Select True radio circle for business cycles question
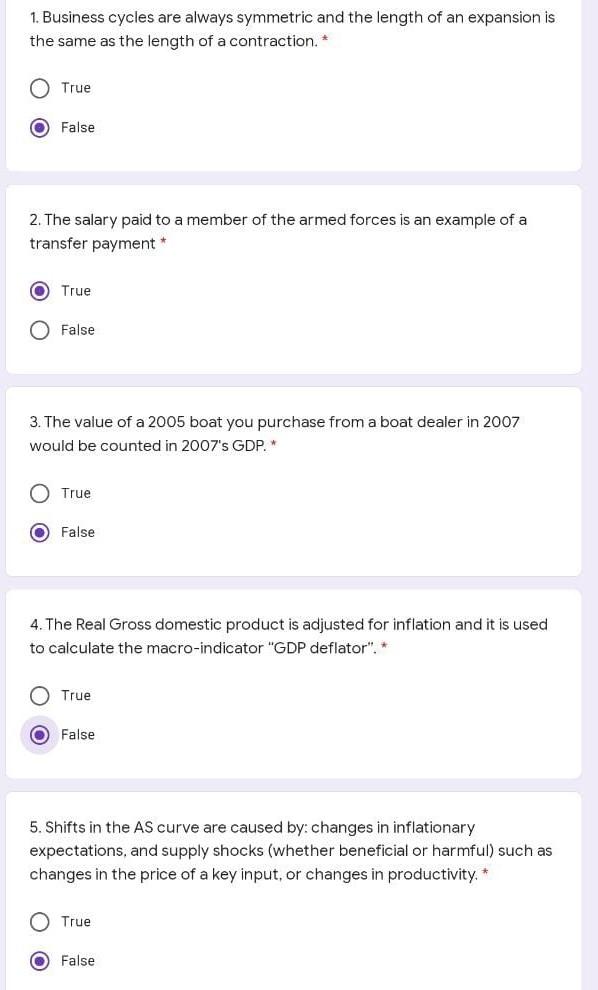 pos(40,88)
